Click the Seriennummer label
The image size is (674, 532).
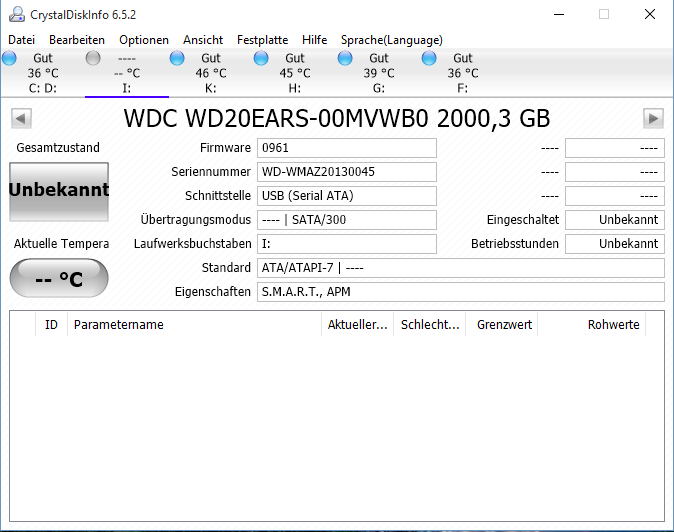click(x=211, y=172)
